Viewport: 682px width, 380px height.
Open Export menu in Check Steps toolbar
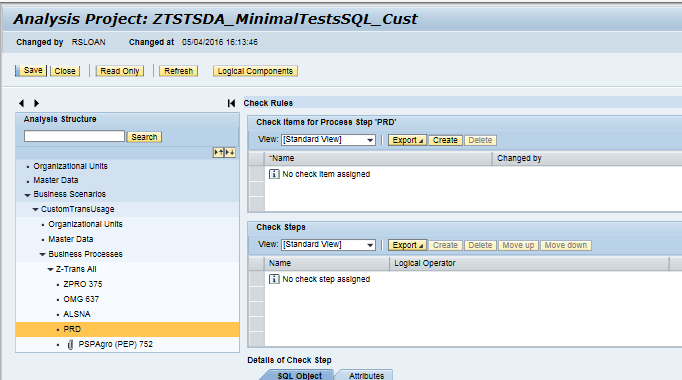408,245
